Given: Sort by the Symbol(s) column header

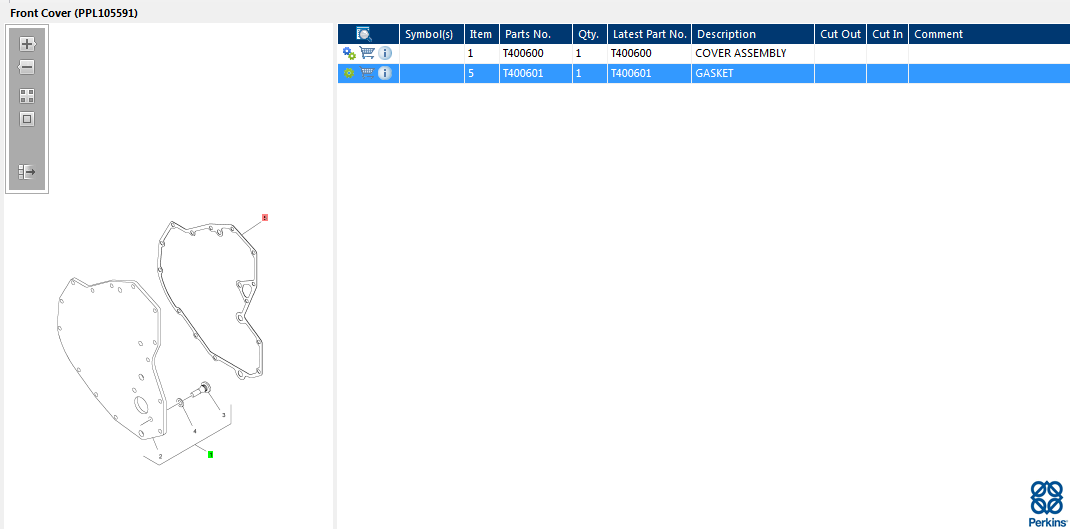Looking at the screenshot, I should [432, 34].
